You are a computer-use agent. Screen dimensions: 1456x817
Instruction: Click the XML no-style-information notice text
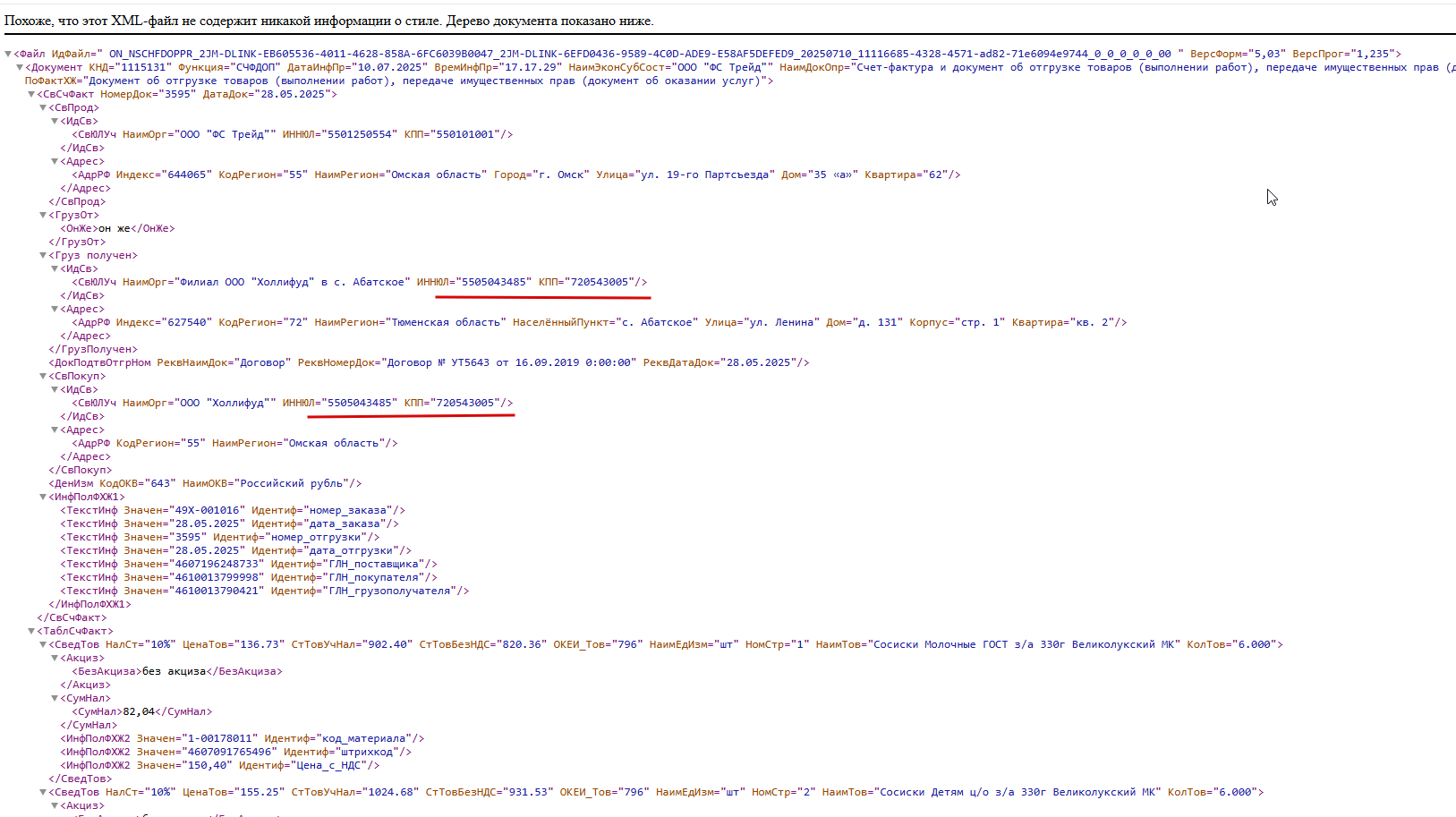coord(329,21)
